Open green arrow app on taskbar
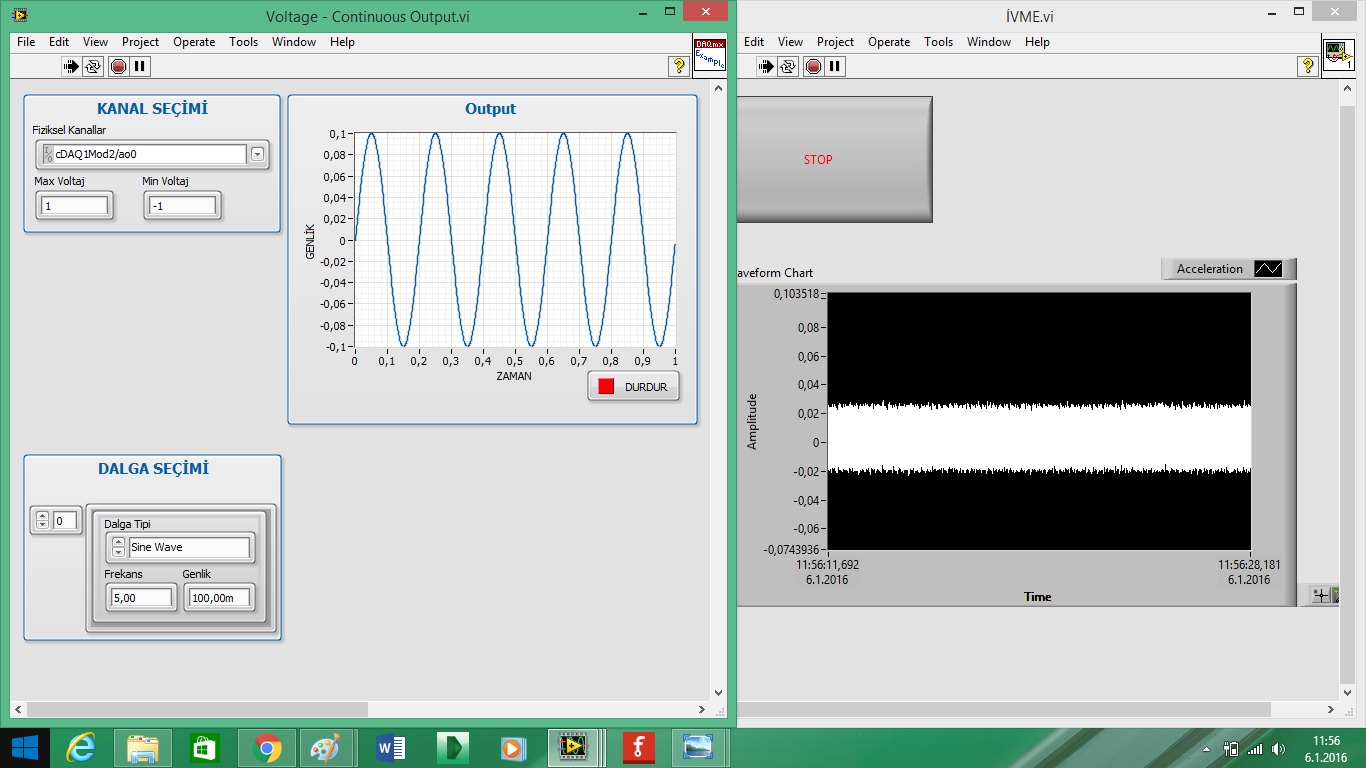This screenshot has height=768, width=1366. tap(453, 748)
